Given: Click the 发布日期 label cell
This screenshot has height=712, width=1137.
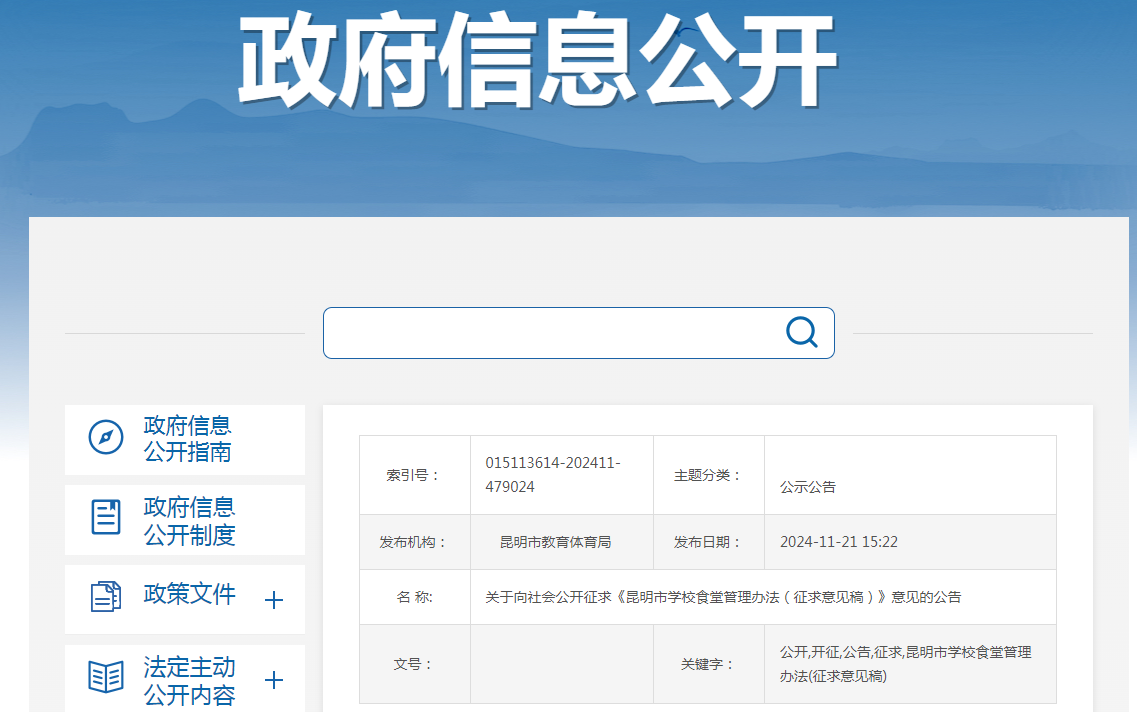Looking at the screenshot, I should click(708, 542).
